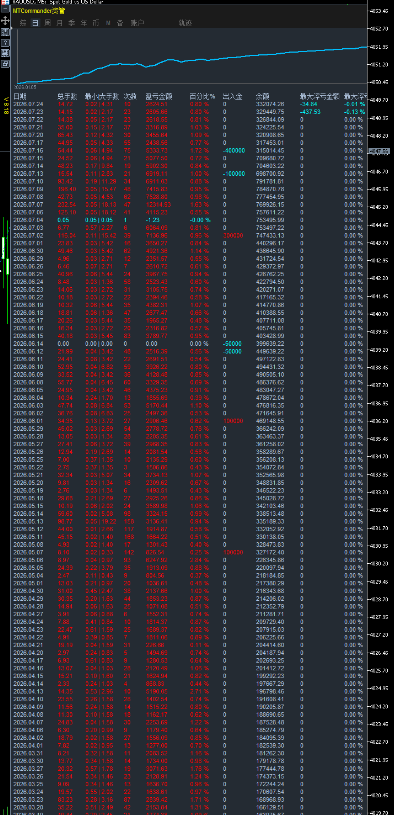The height and width of the screenshot is (815, 394).
Task: Click the 盈亏金额 column header
Action: [x=159, y=97]
